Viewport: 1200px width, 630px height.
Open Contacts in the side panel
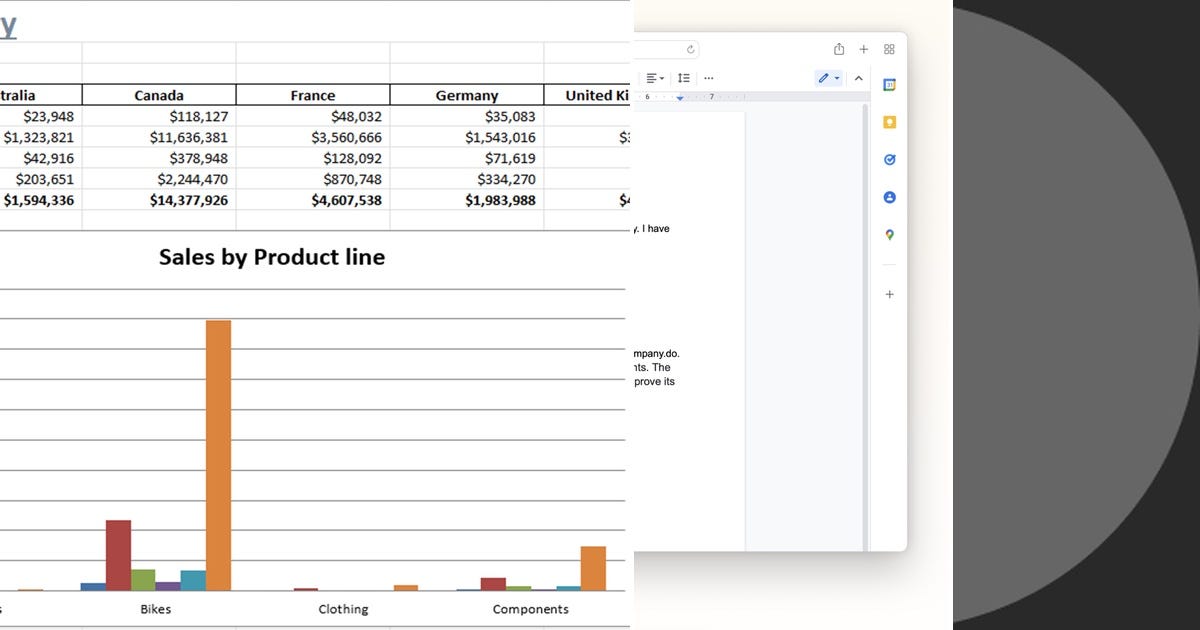pyautogui.click(x=889, y=197)
